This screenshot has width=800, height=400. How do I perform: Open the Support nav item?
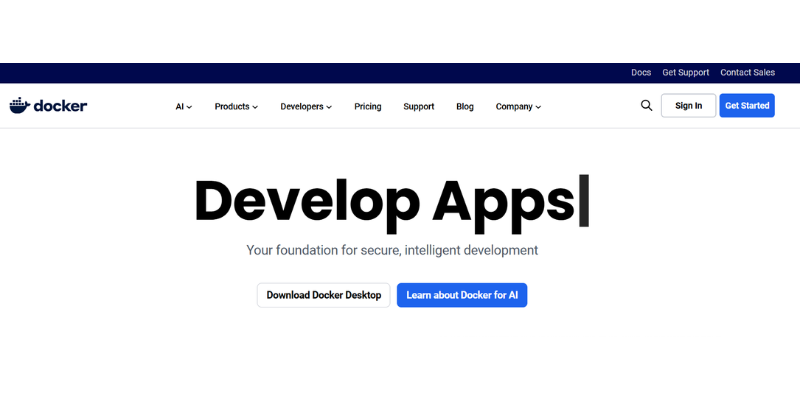pos(418,106)
